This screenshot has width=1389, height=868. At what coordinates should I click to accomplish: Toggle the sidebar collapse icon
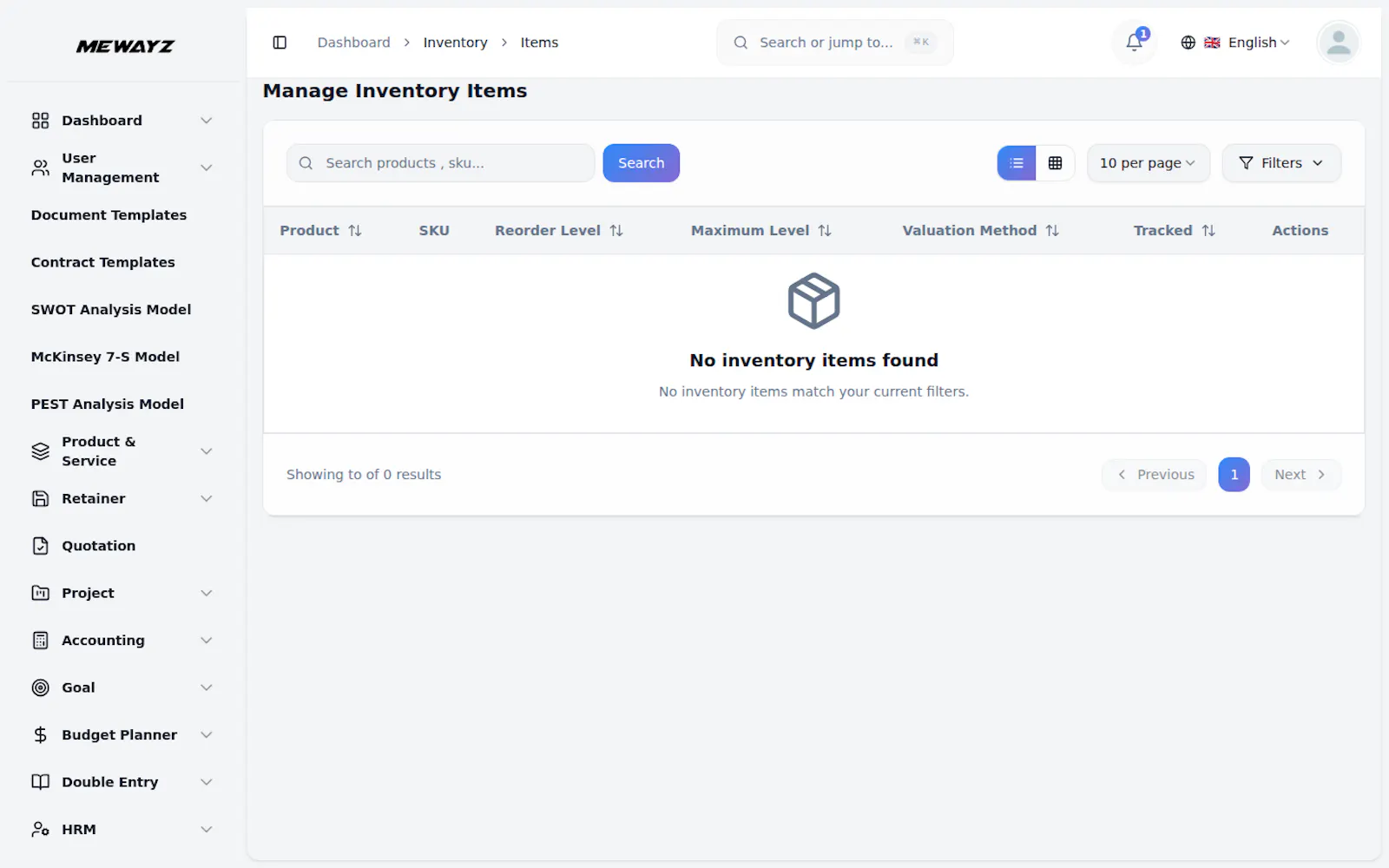coord(280,43)
